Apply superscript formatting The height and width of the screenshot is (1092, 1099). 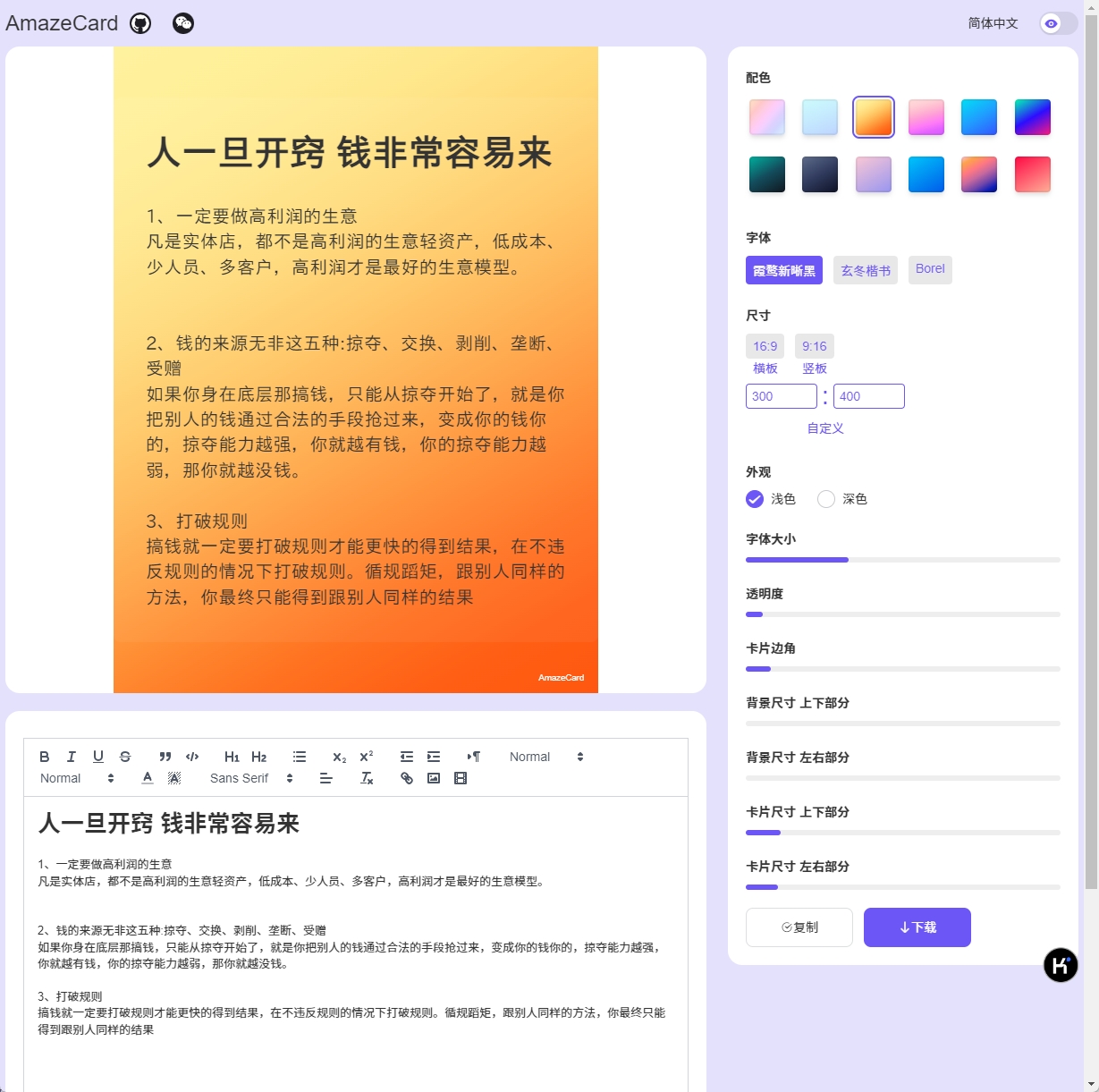tap(367, 757)
